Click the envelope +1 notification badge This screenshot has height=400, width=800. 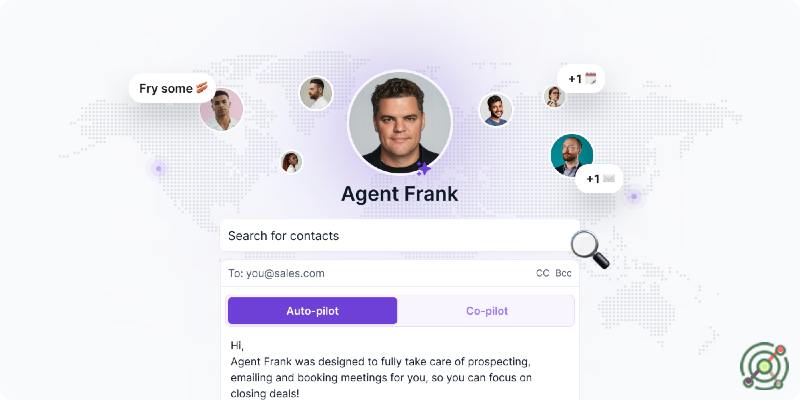(x=599, y=179)
